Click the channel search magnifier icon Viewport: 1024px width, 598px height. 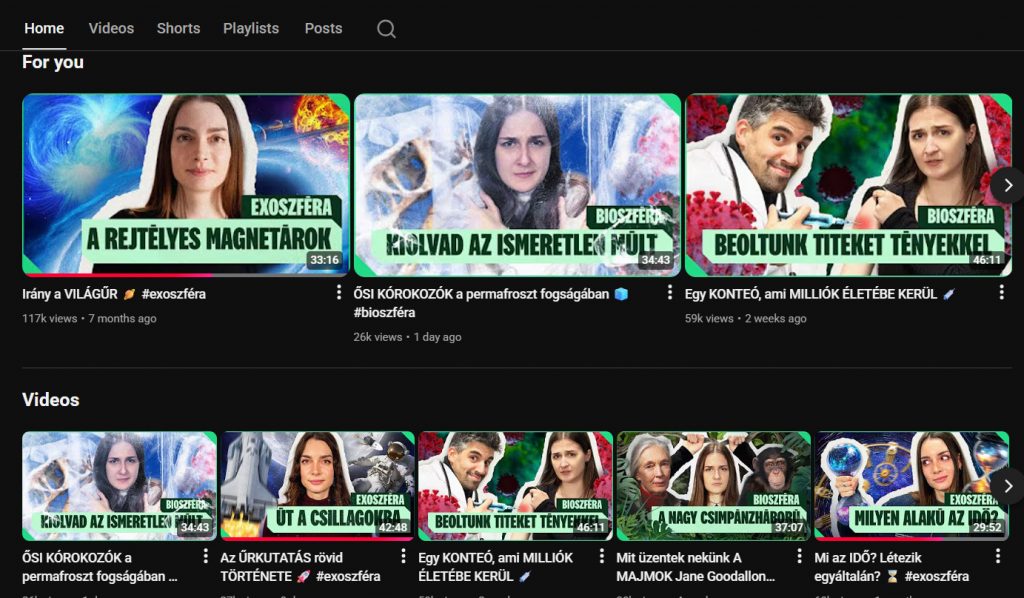coord(386,29)
